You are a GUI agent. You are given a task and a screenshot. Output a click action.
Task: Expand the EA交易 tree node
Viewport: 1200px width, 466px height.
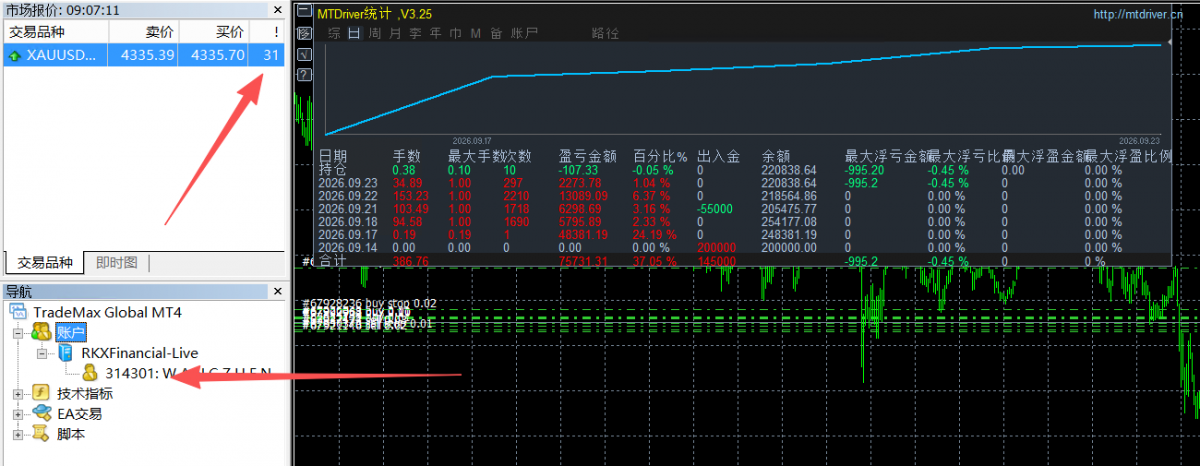[x=17, y=414]
